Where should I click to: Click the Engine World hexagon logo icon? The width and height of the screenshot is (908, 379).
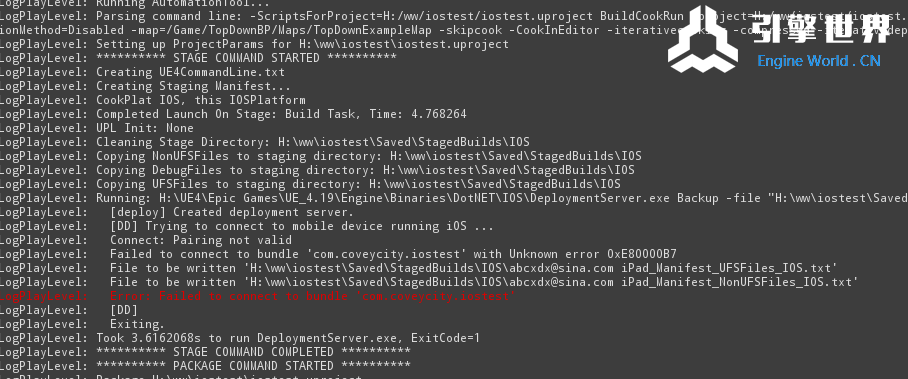pos(702,41)
